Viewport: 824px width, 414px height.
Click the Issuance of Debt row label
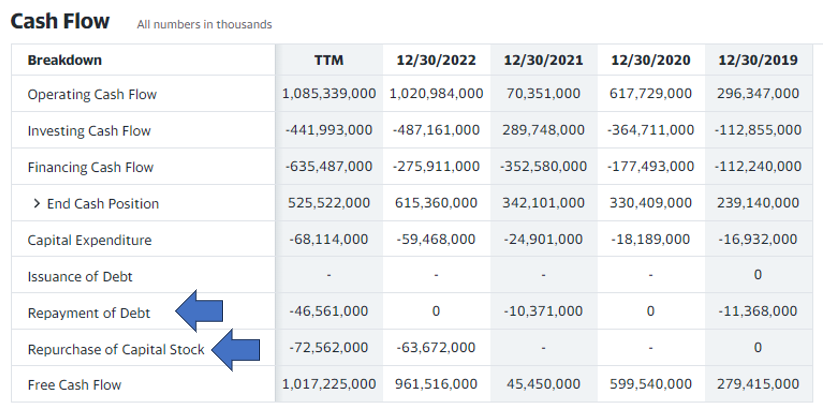point(80,276)
